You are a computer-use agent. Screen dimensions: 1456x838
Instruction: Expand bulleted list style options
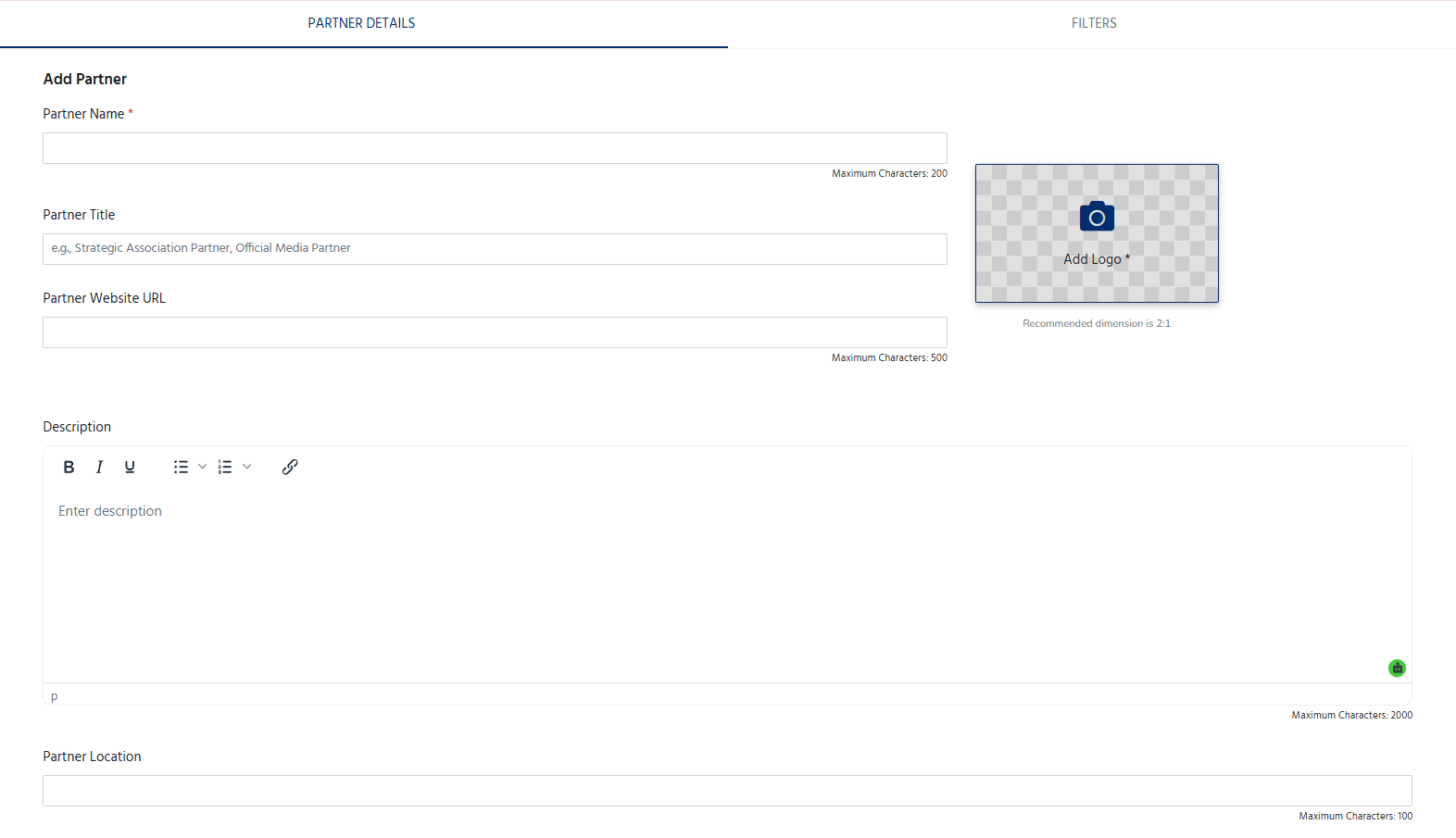(203, 468)
